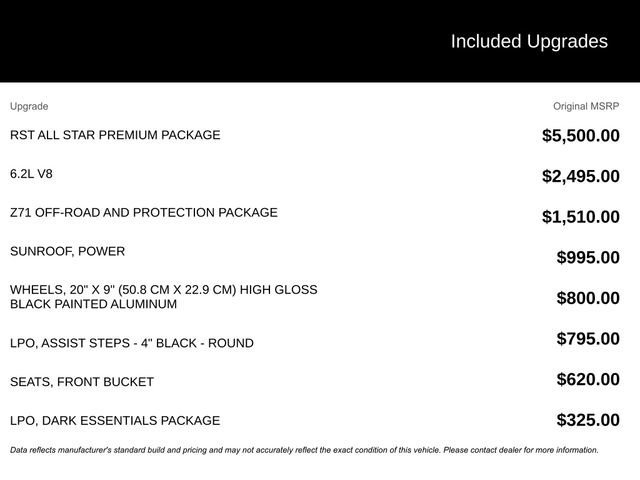Click the $620.00 price

point(588,379)
